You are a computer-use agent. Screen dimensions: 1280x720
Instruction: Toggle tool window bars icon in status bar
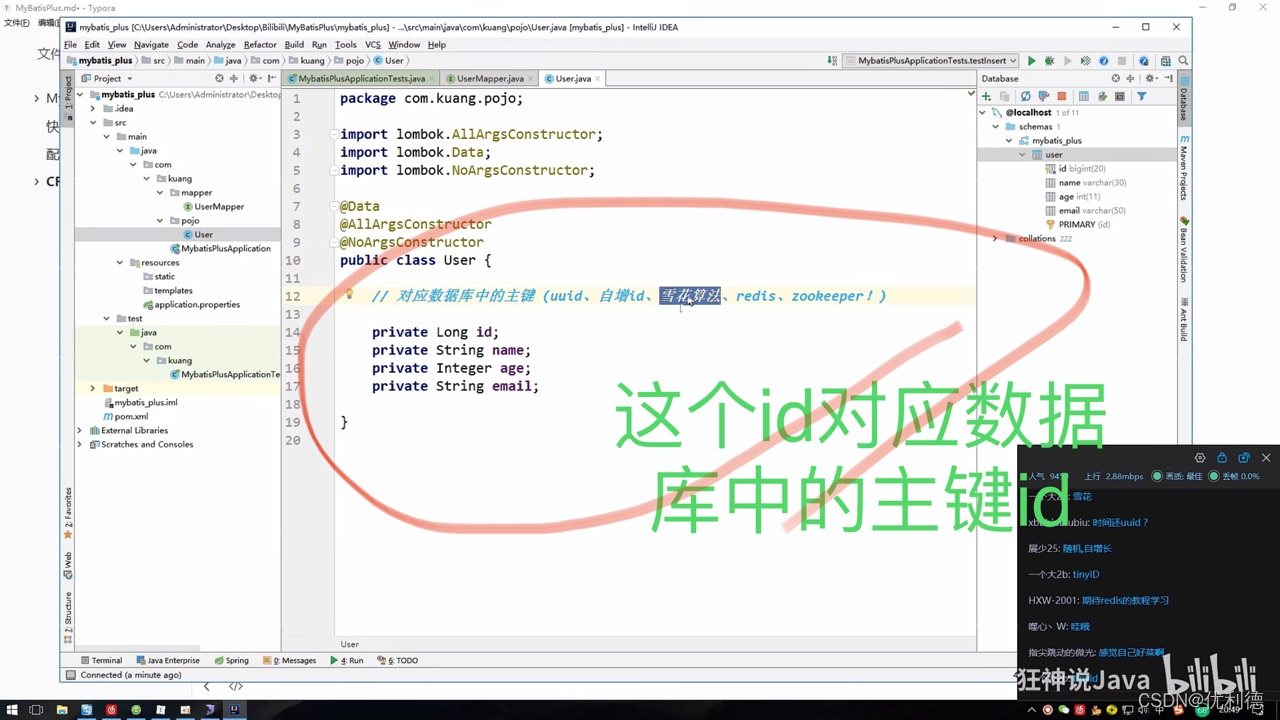70,675
